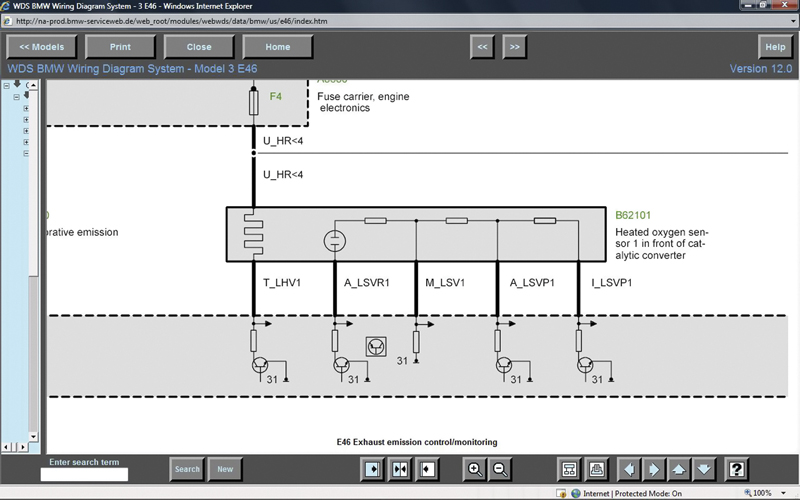This screenshot has width=800, height=500.
Task: Zoom out with the magnifier minus icon
Action: click(501, 469)
